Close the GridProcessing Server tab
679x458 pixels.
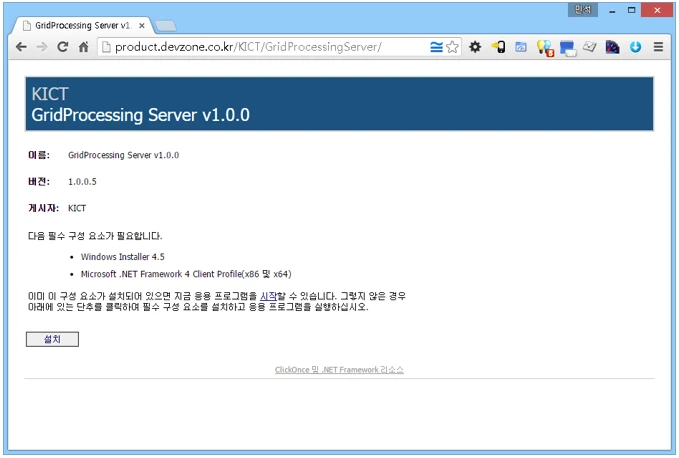(x=142, y=26)
